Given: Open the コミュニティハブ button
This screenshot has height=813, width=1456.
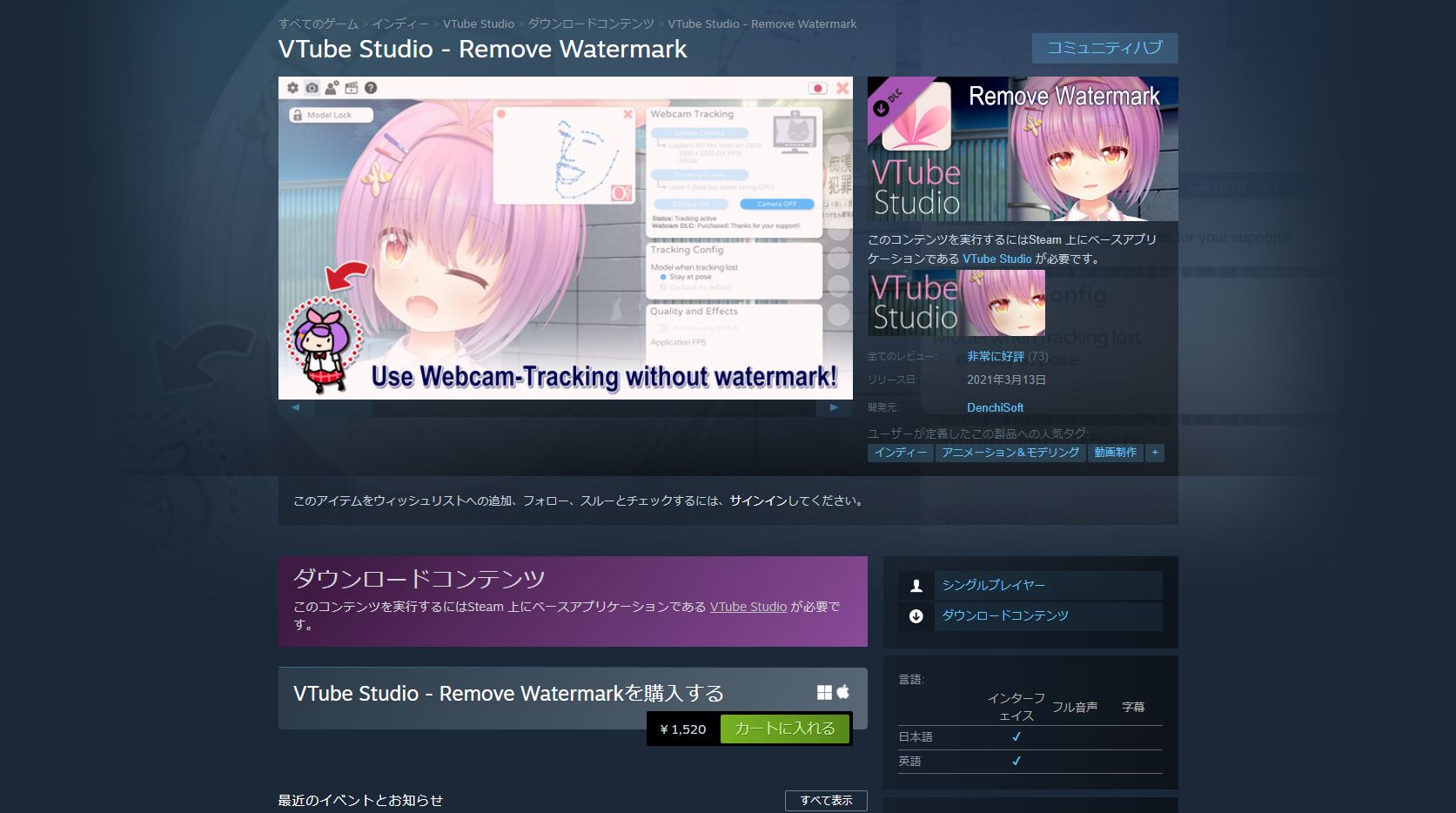Looking at the screenshot, I should tap(1104, 48).
